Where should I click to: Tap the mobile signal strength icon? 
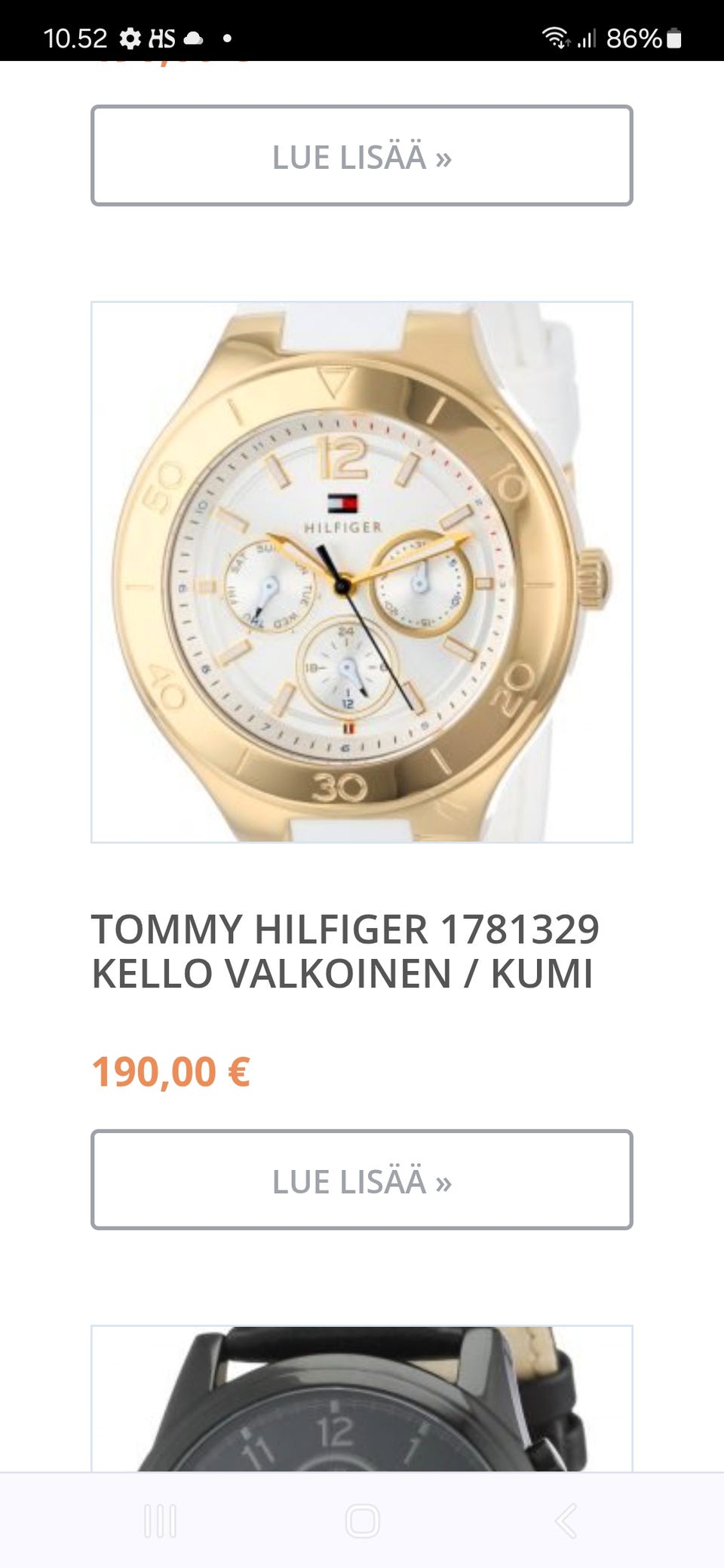587,38
